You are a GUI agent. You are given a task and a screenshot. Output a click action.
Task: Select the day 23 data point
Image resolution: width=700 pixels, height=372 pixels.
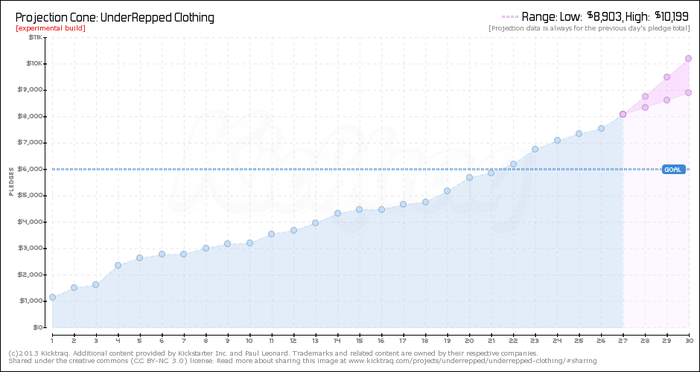pos(535,149)
